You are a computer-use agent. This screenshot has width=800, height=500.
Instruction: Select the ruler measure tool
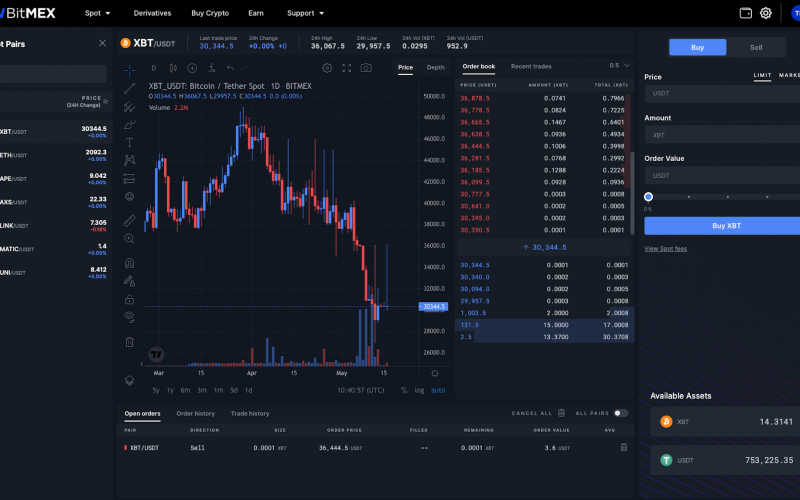tap(130, 220)
